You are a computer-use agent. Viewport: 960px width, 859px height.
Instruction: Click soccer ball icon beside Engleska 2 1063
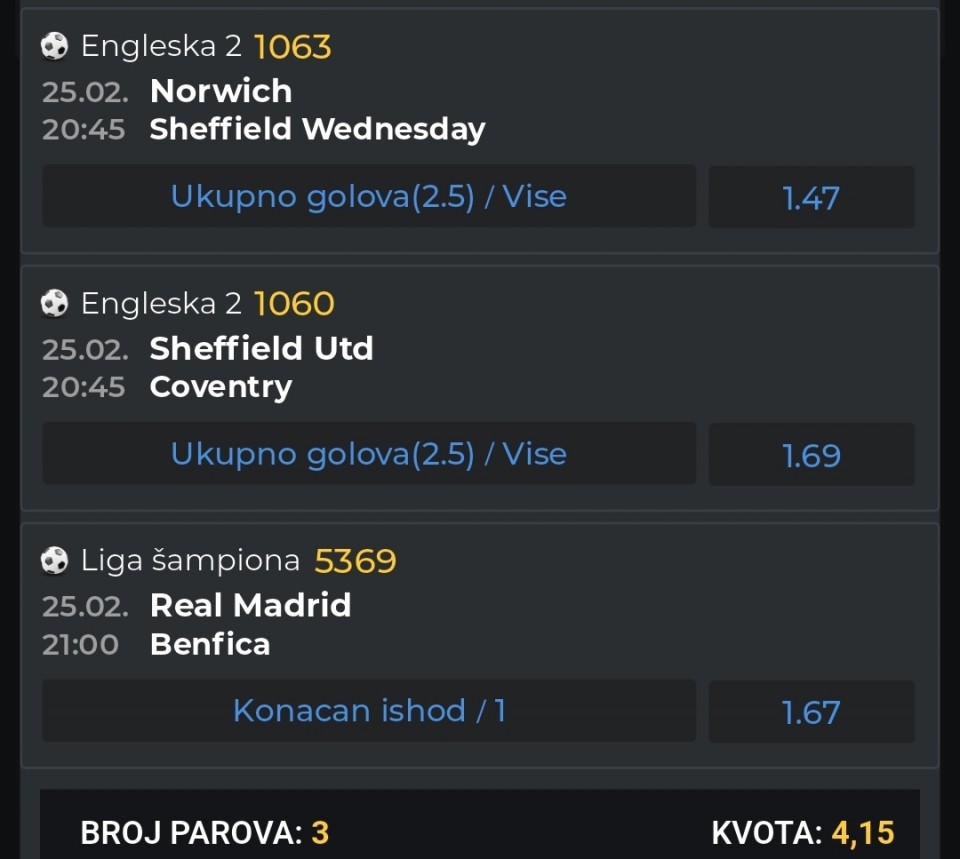coord(54,46)
